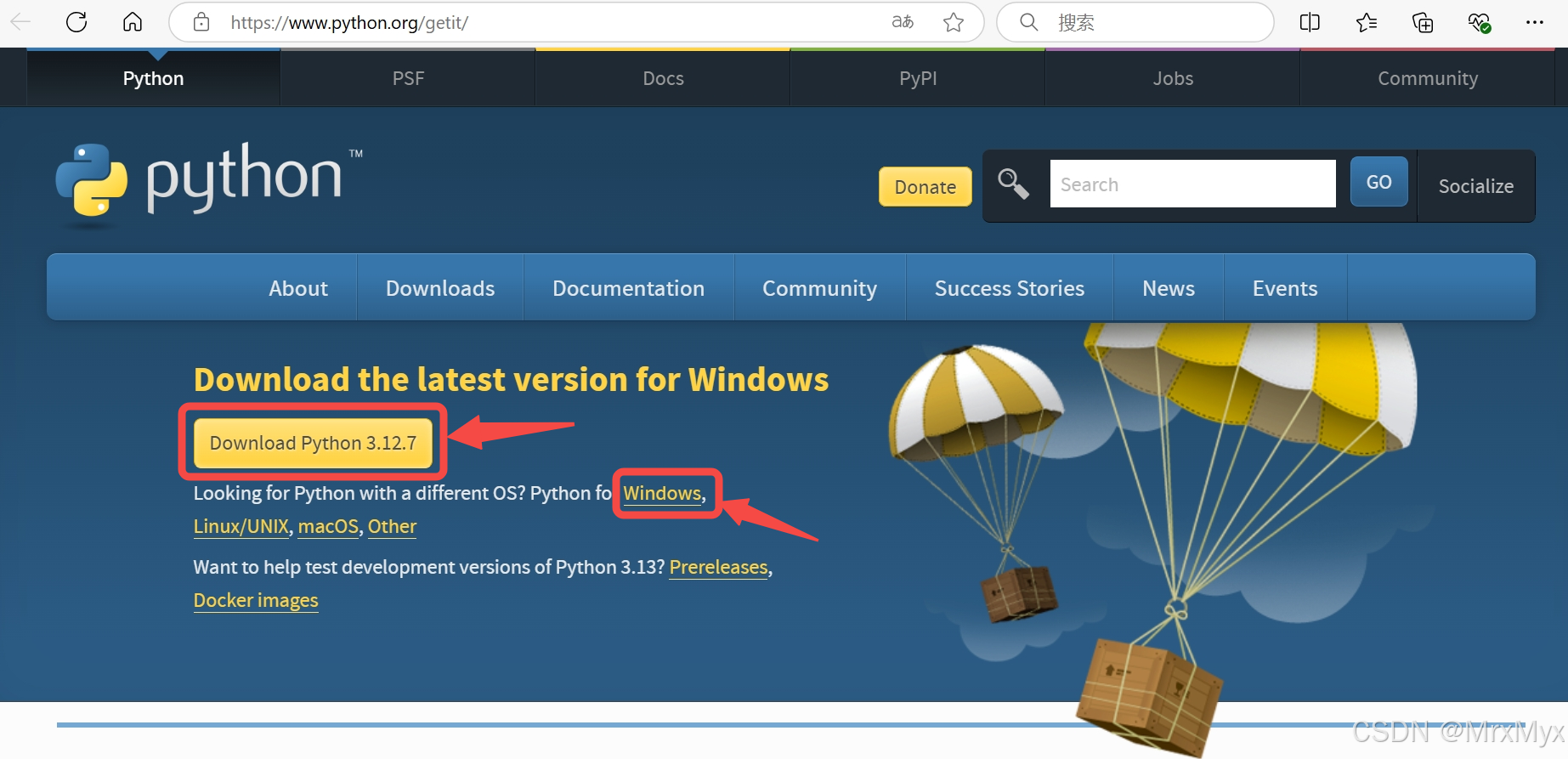This screenshot has height=759, width=1568.
Task: Select the Python top tab
Action: [x=153, y=78]
